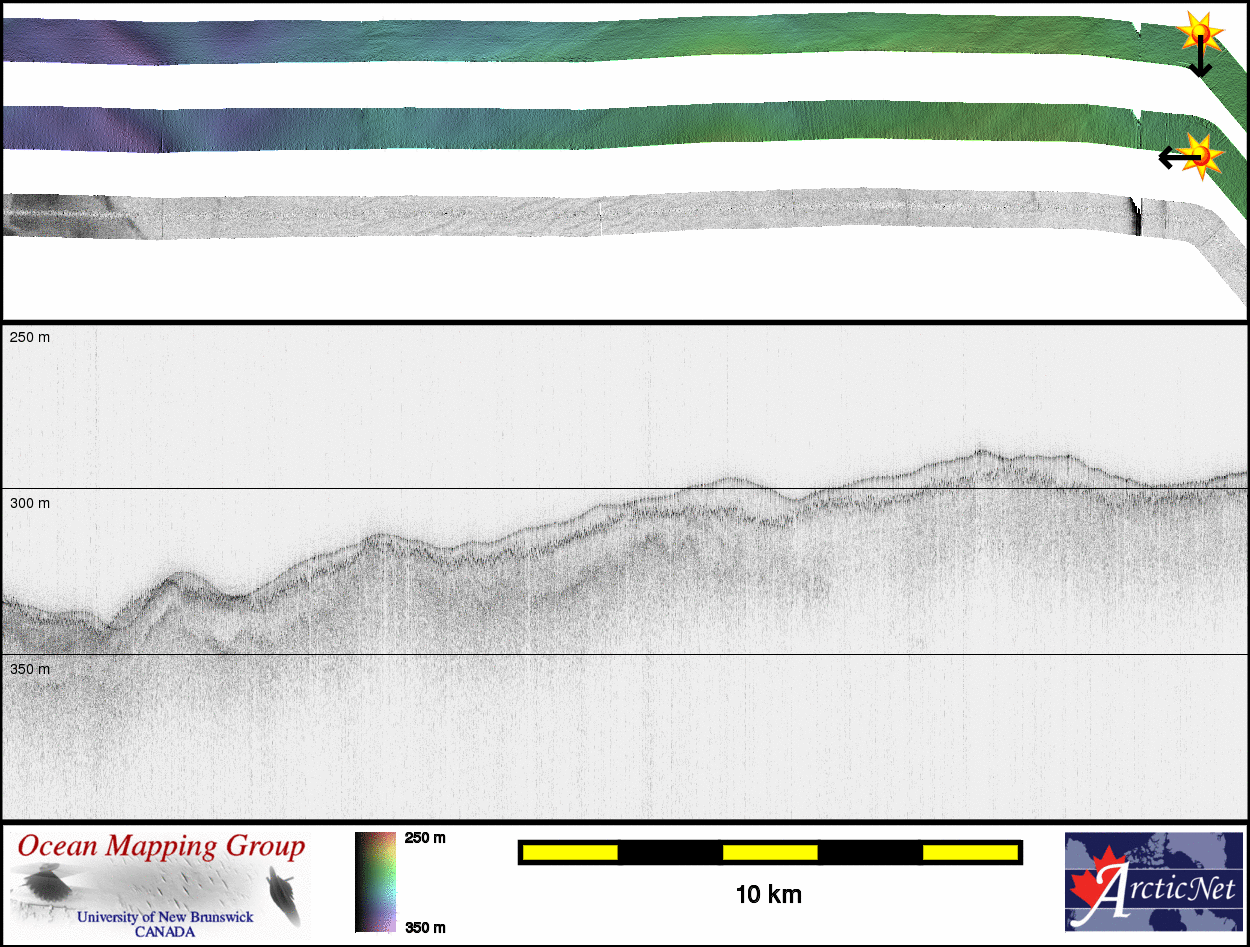Open the ArcticNet logo
1250x947 pixels.
(x=1153, y=882)
